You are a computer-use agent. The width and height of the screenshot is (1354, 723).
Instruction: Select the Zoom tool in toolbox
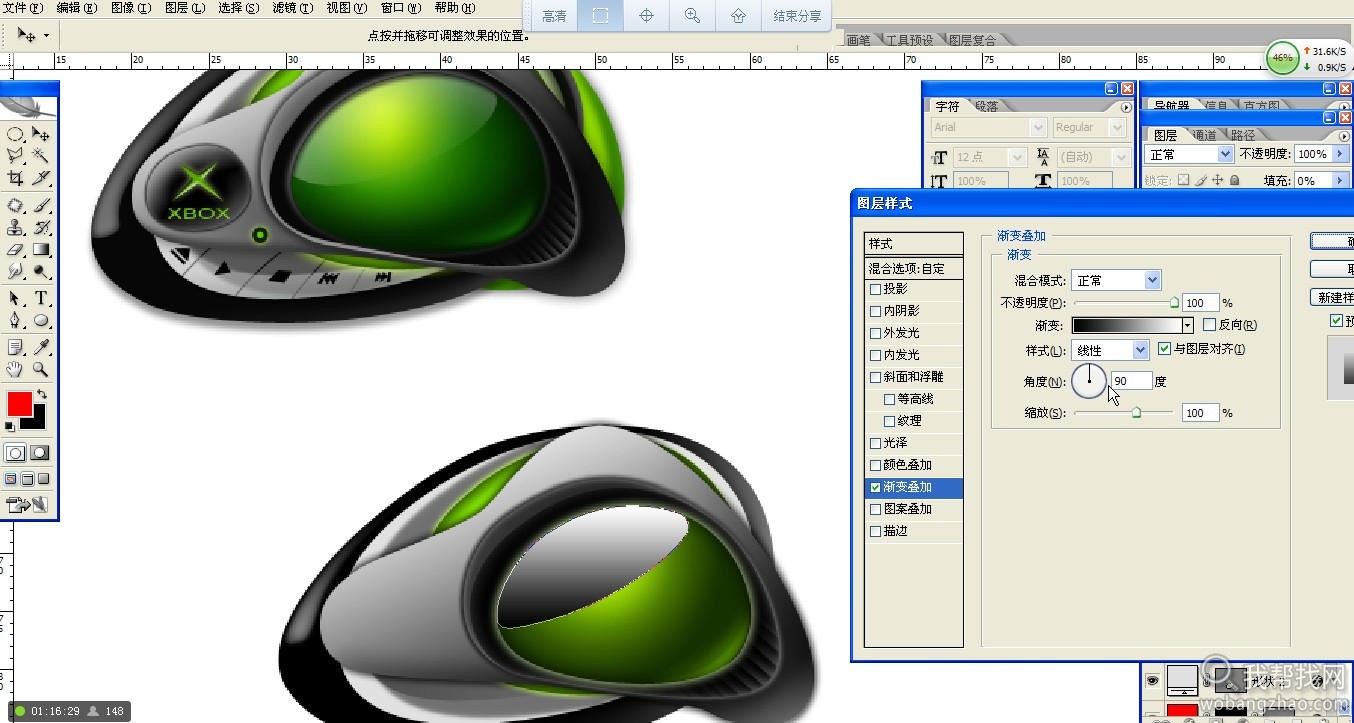40,368
